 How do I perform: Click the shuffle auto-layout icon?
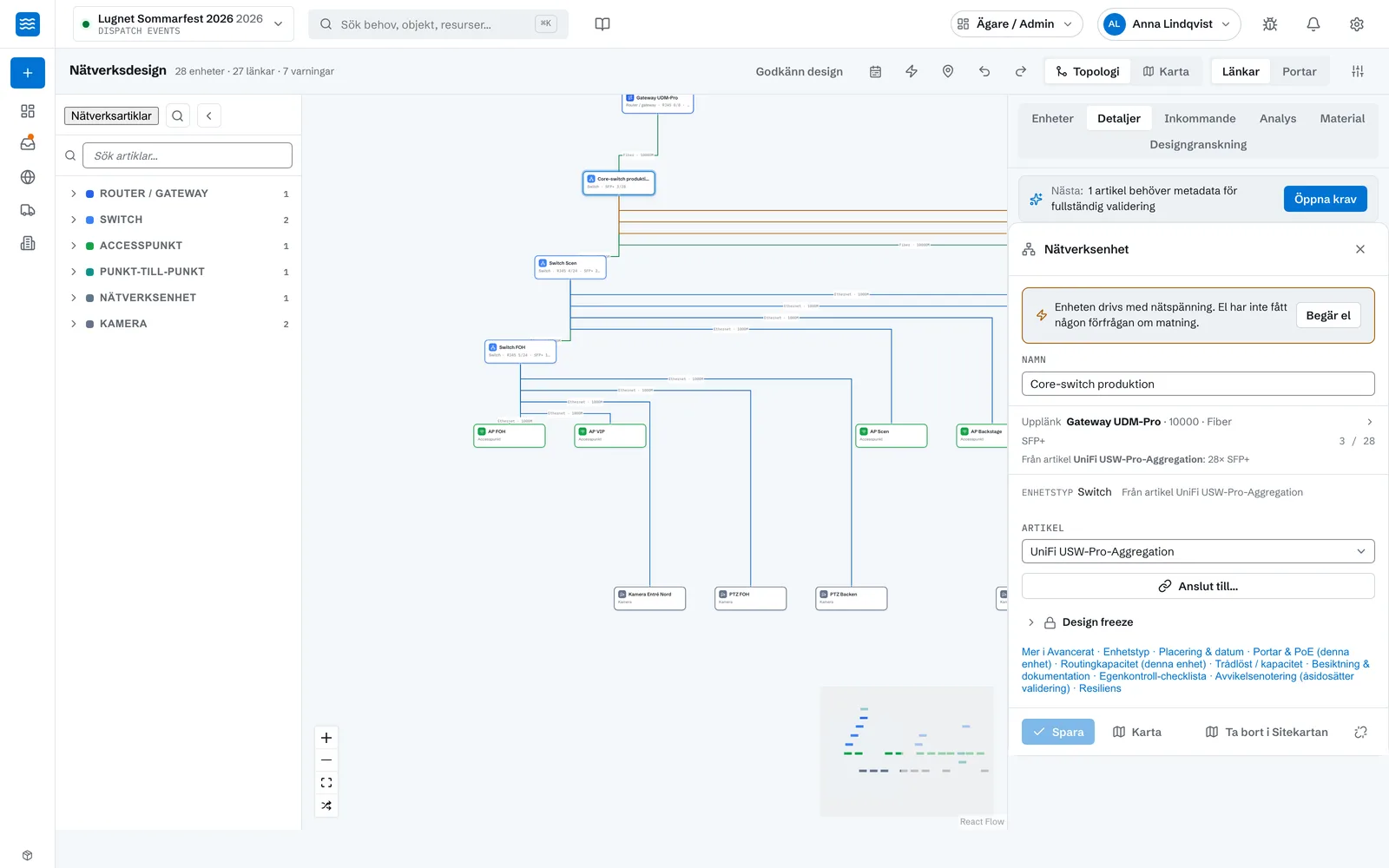pyautogui.click(x=326, y=806)
